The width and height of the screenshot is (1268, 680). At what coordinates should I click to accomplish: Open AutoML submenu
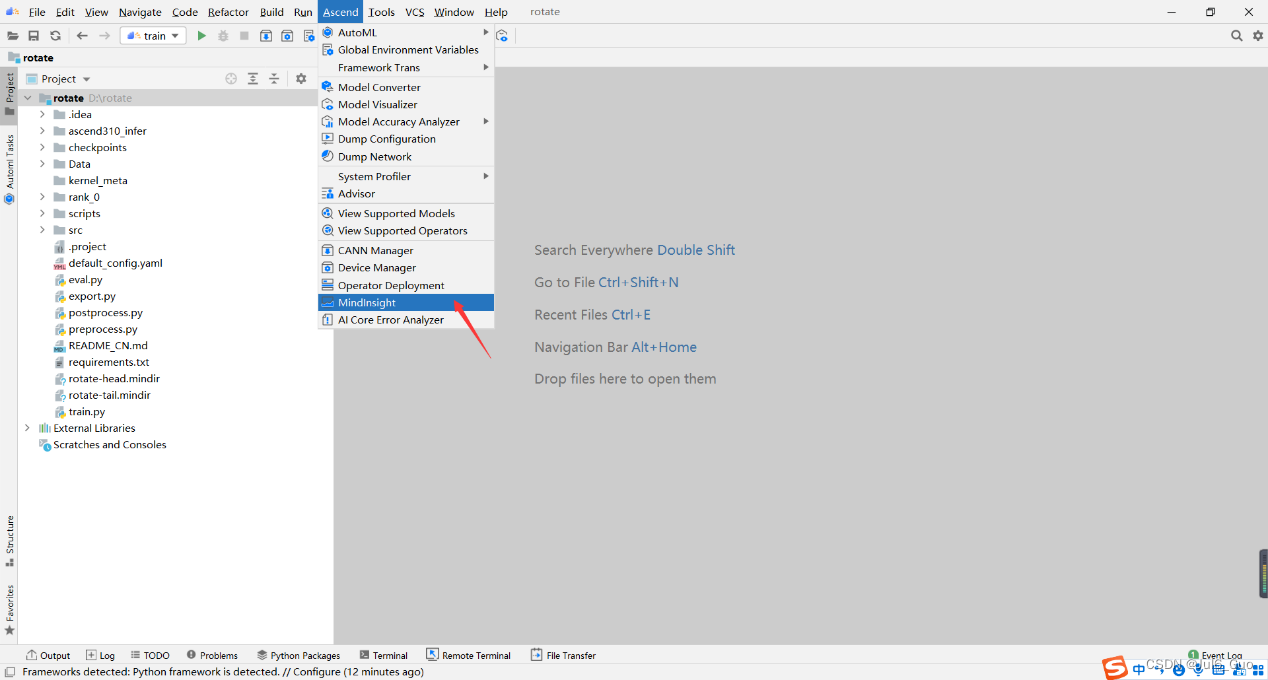pos(406,32)
